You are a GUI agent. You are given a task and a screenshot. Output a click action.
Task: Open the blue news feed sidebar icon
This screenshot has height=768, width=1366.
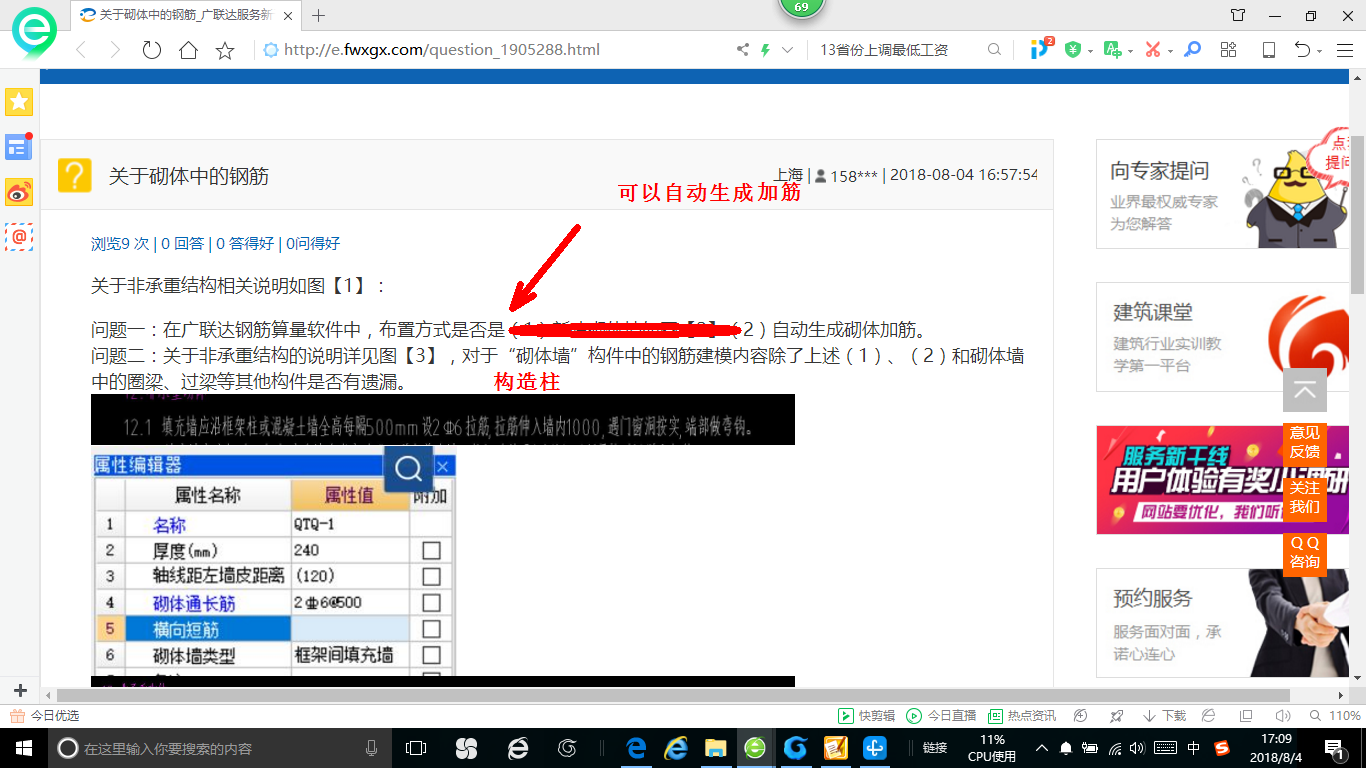pos(19,147)
